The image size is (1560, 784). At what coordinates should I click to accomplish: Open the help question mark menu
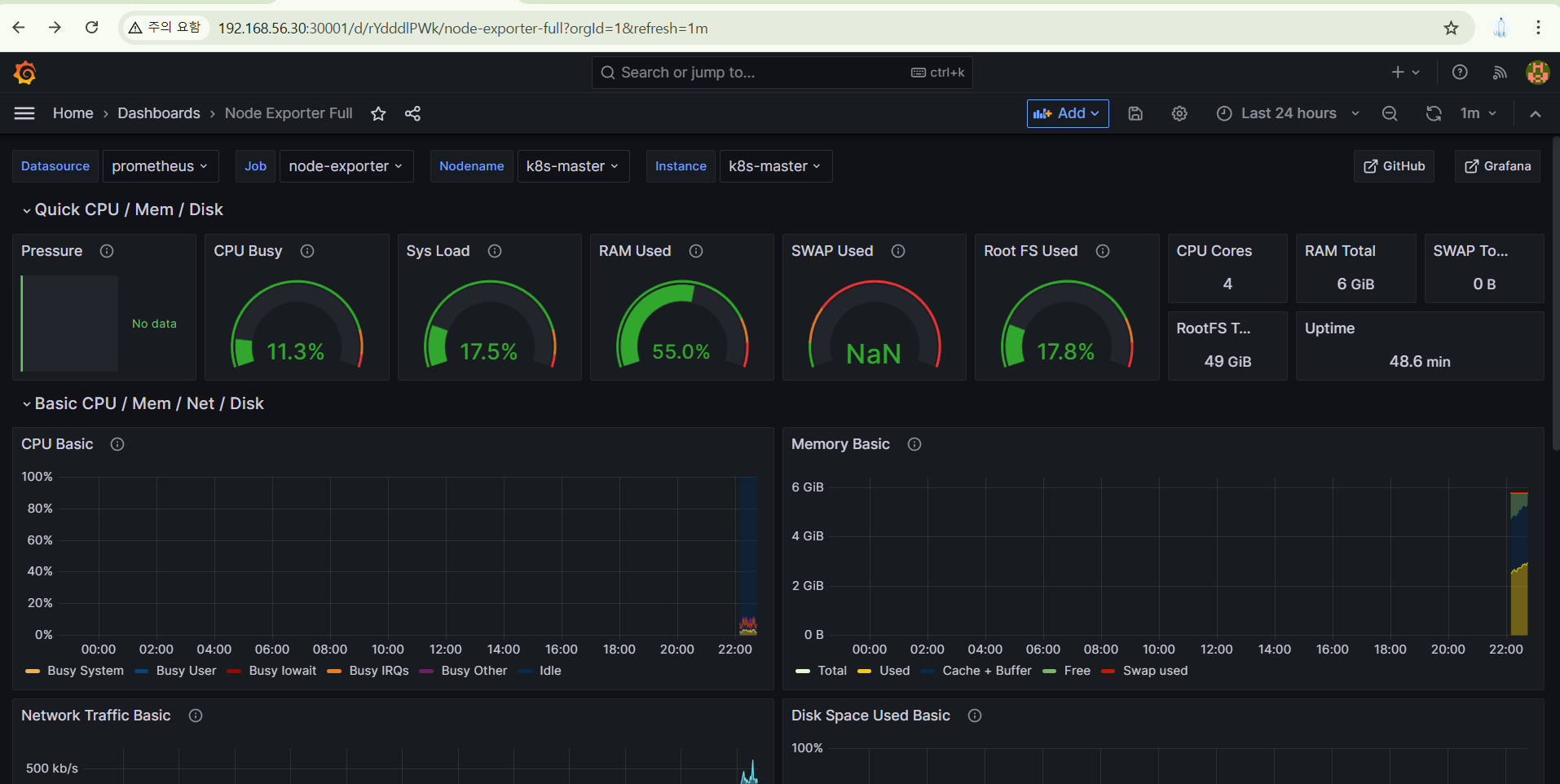pyautogui.click(x=1460, y=73)
